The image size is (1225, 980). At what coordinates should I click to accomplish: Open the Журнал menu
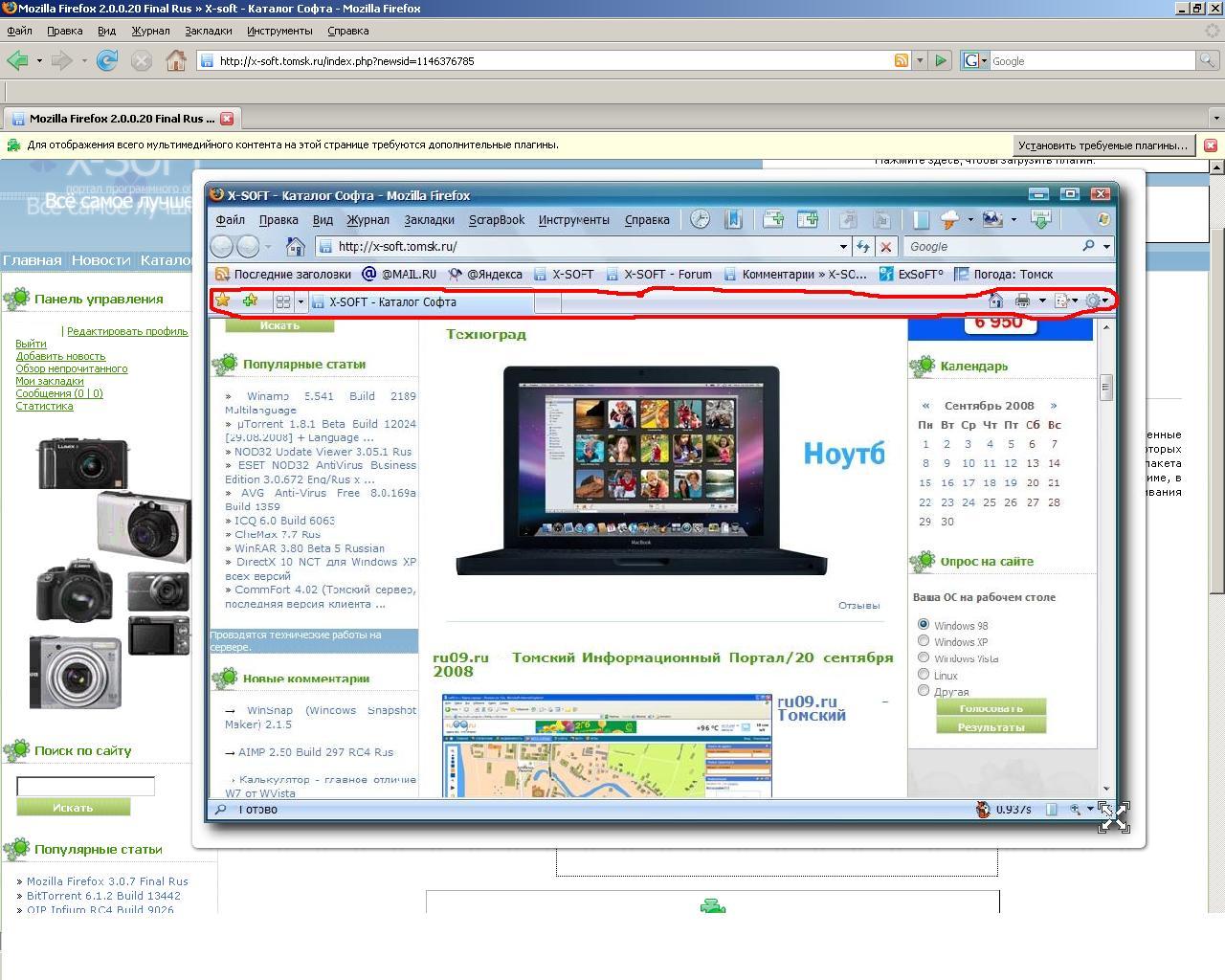[150, 31]
